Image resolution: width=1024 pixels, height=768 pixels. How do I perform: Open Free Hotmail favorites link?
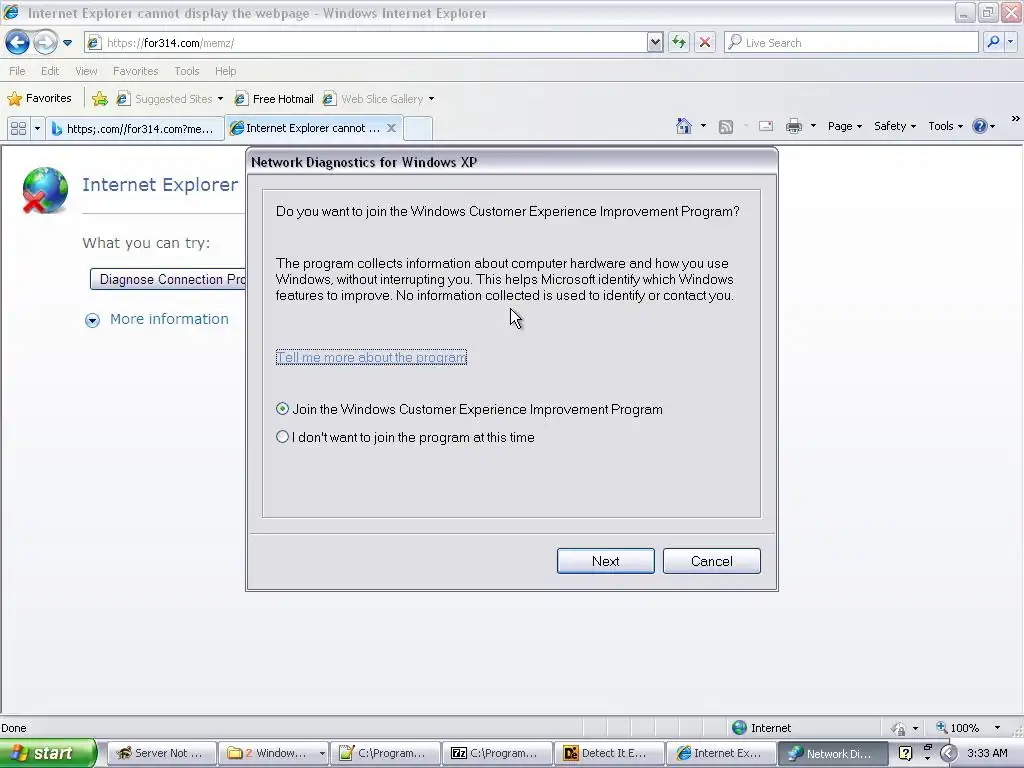[x=274, y=99]
